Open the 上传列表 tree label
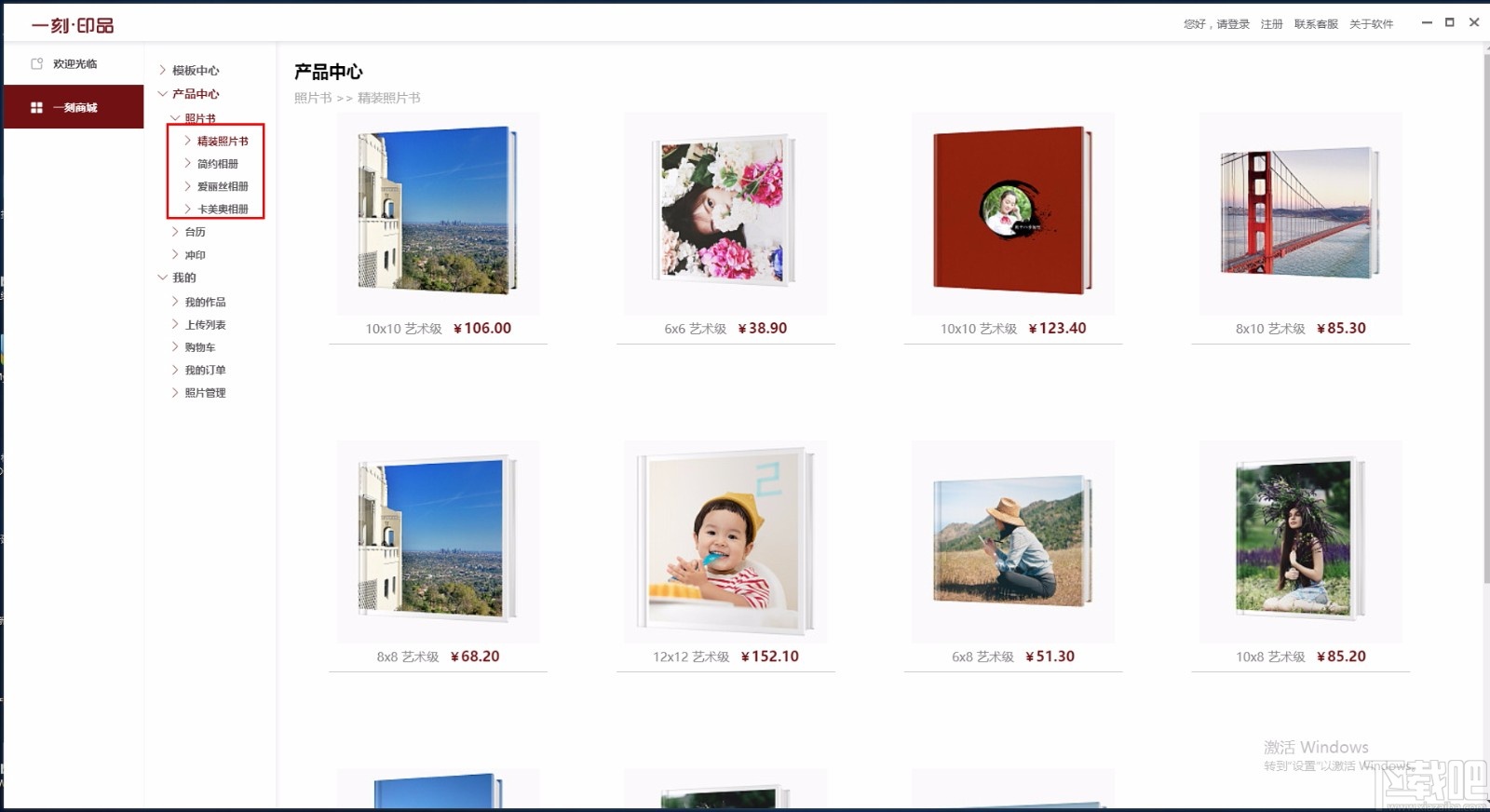This screenshot has width=1490, height=812. [205, 325]
